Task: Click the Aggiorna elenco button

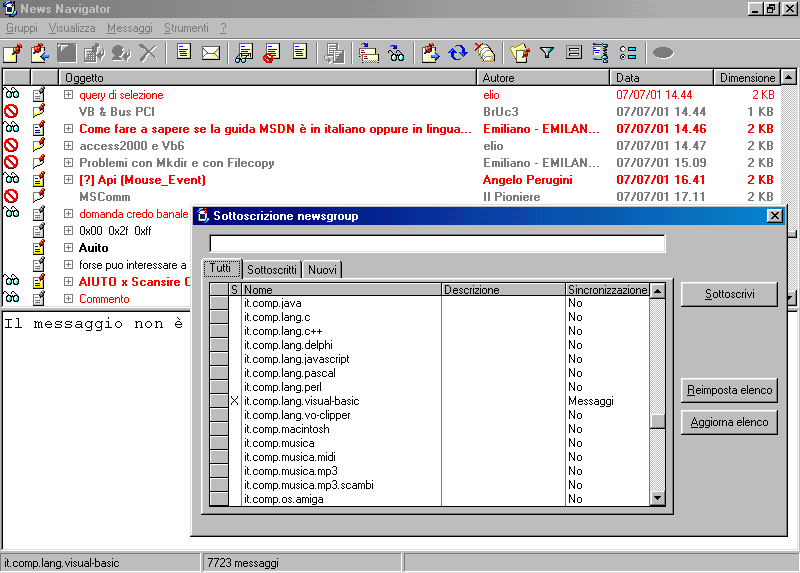Action: pos(729,423)
